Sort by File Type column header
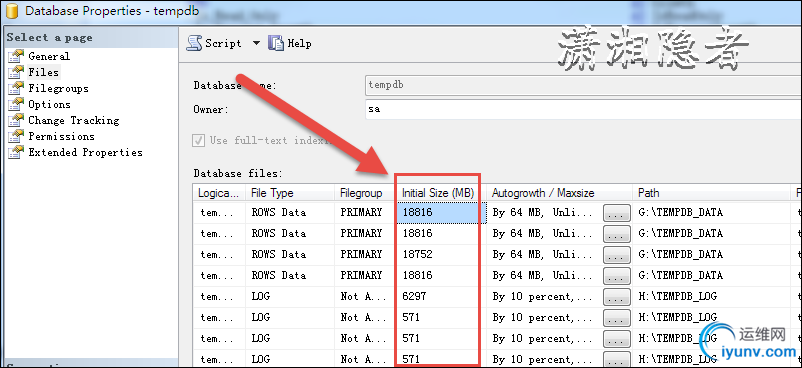The width and height of the screenshot is (802, 368). 290,193
